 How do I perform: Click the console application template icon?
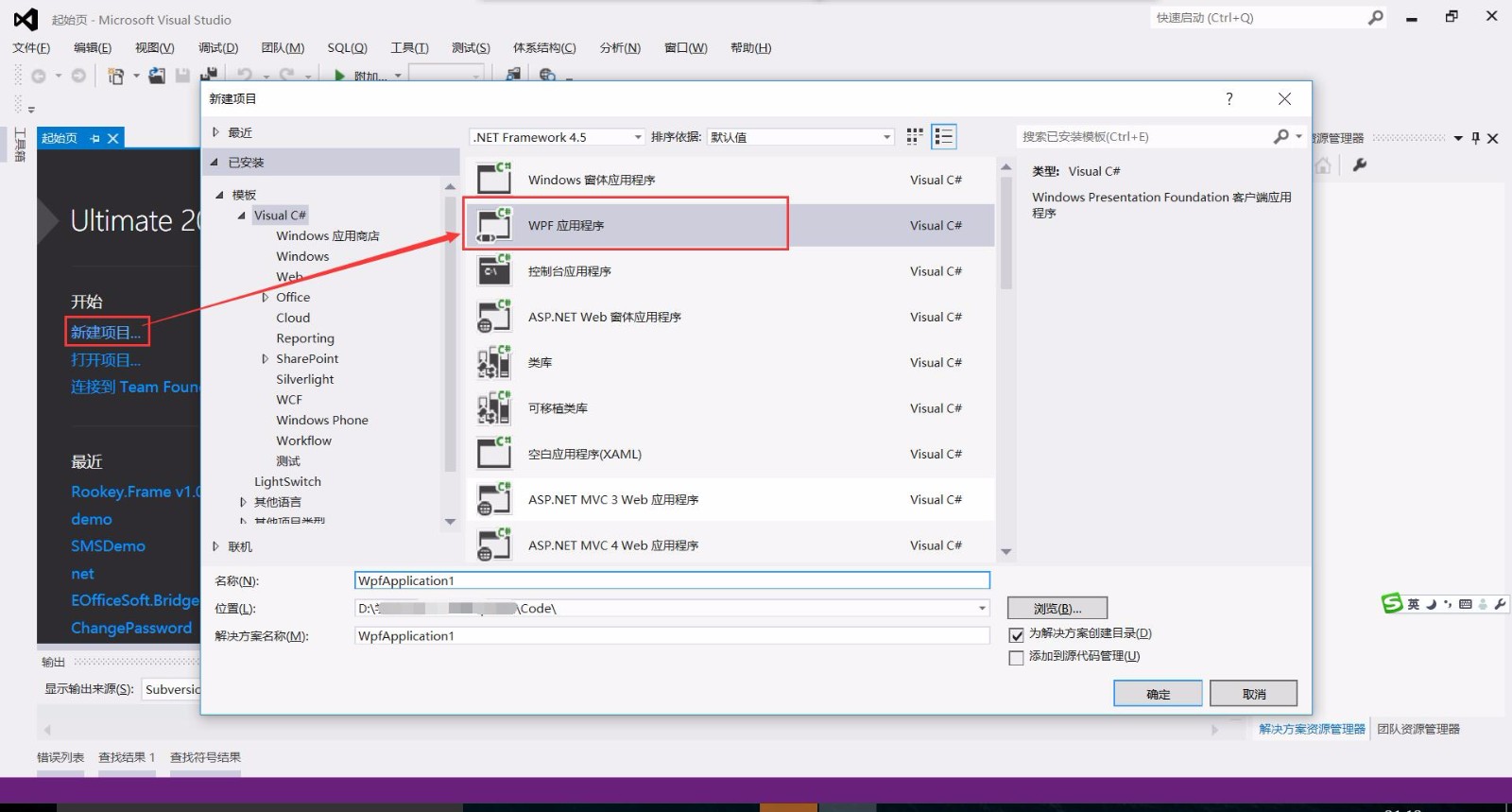click(494, 271)
